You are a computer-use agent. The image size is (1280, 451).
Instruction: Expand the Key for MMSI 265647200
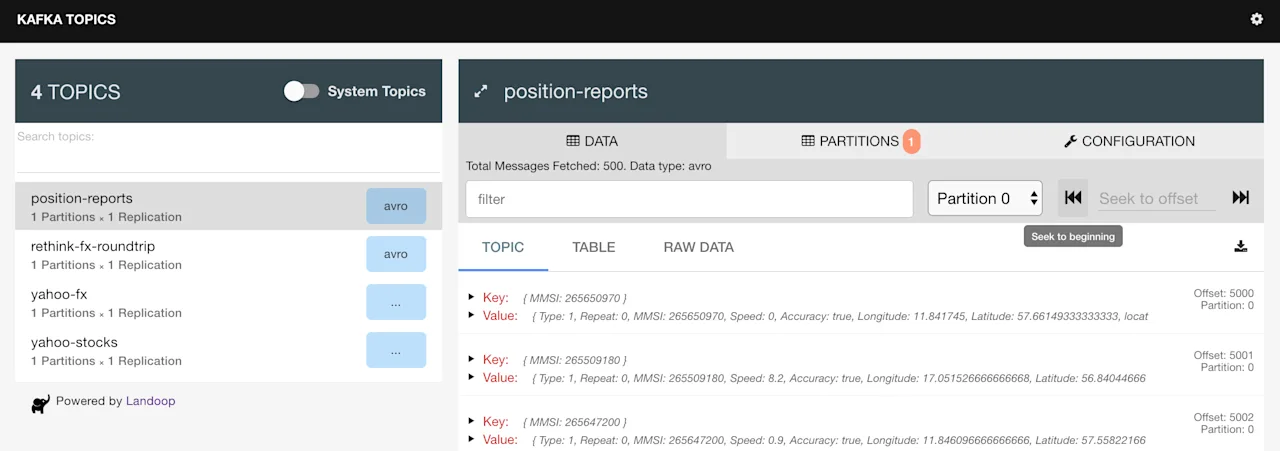coord(471,421)
